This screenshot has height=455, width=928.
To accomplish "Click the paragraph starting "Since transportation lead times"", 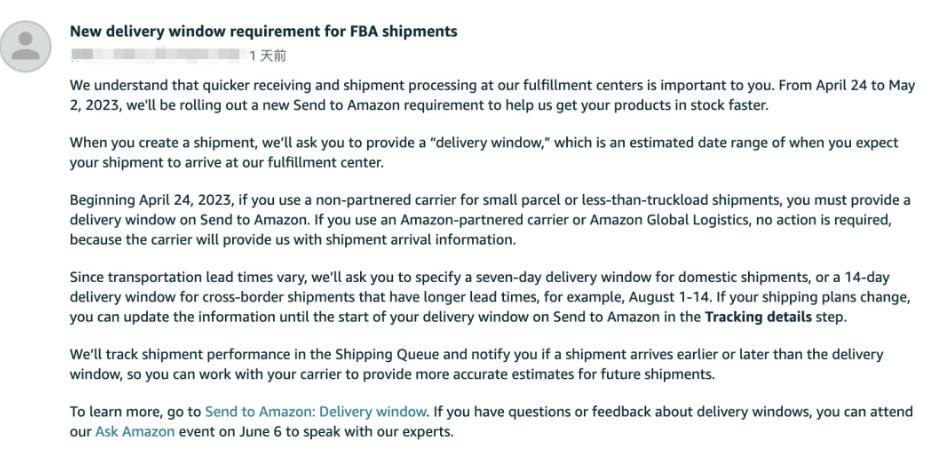I will click(490, 298).
